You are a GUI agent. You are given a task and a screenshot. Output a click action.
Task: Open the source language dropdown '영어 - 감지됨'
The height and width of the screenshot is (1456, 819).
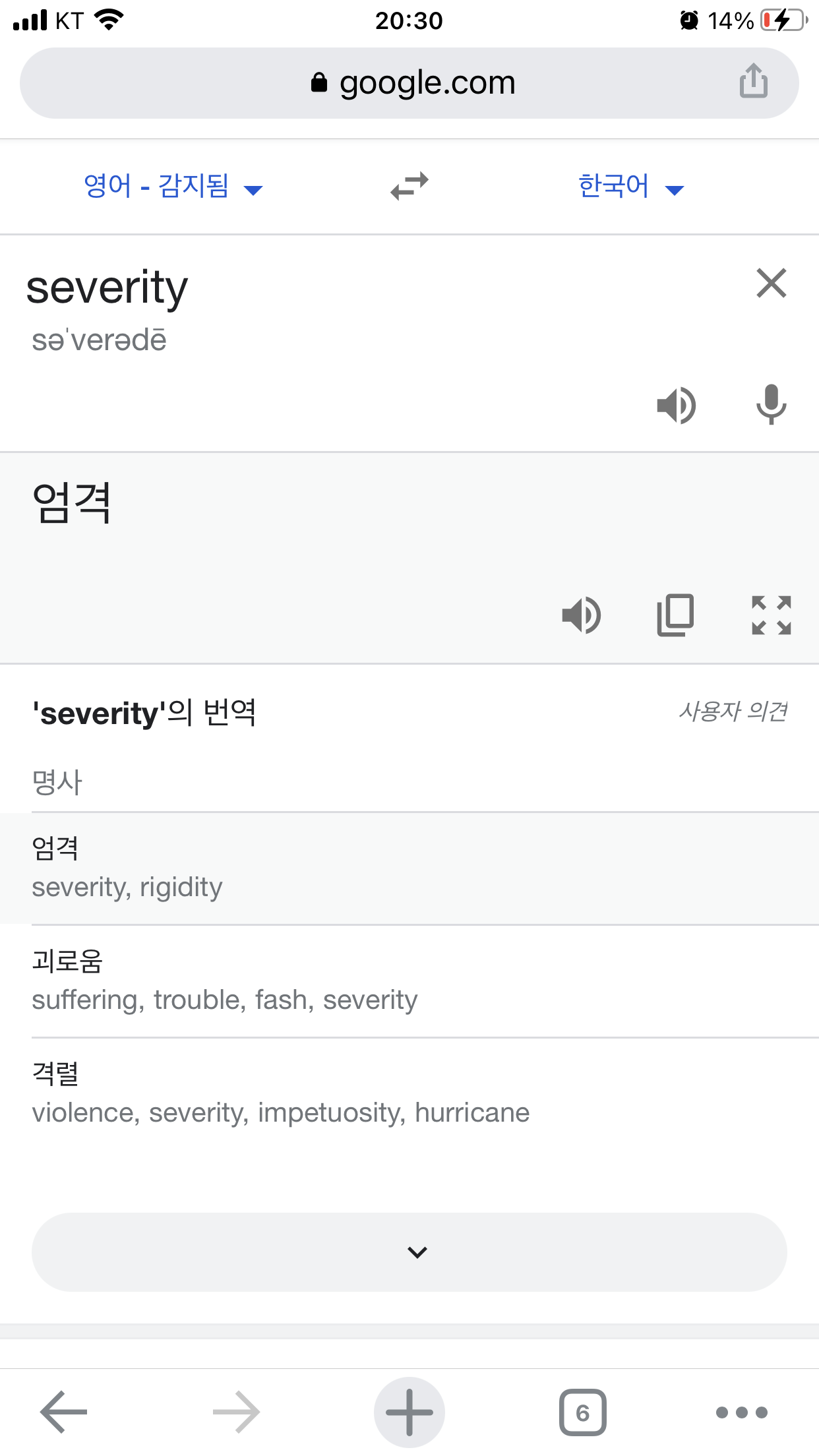point(173,186)
